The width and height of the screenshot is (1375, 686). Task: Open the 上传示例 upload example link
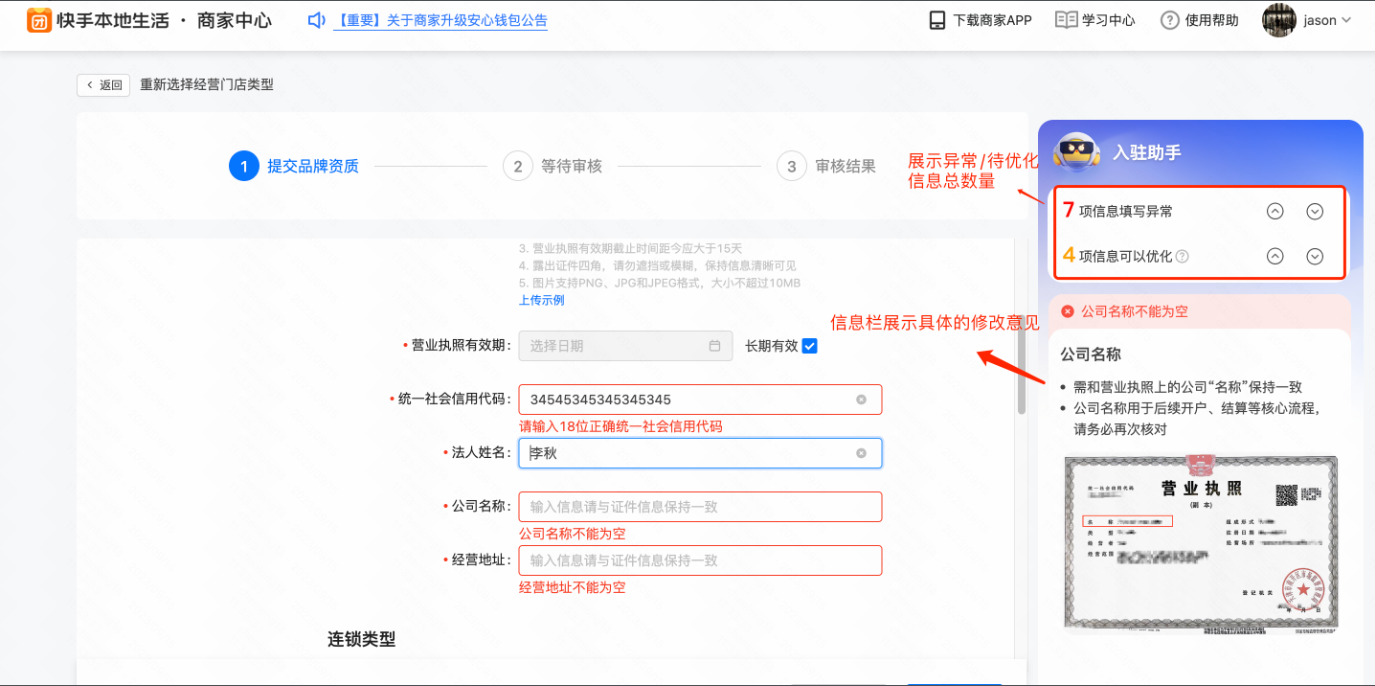(x=541, y=300)
